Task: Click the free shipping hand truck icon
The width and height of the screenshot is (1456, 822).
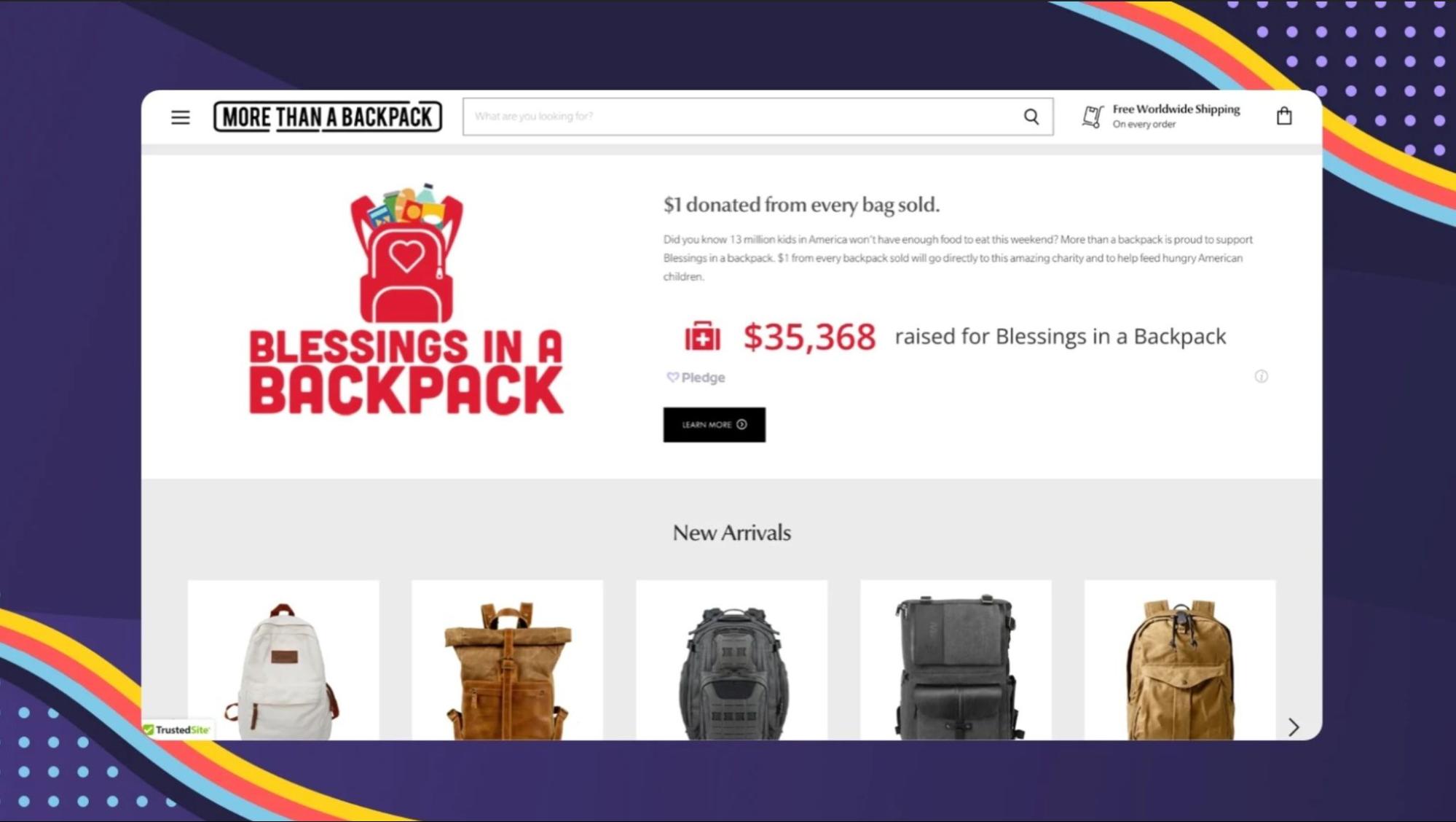Action: coord(1093,117)
